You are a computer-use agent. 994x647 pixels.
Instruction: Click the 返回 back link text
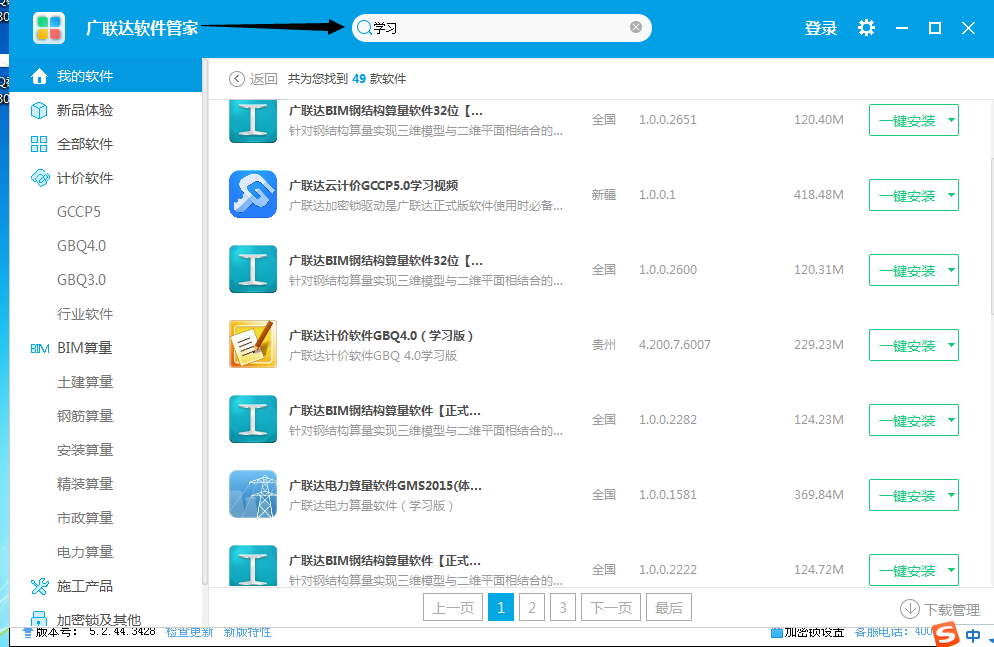264,79
